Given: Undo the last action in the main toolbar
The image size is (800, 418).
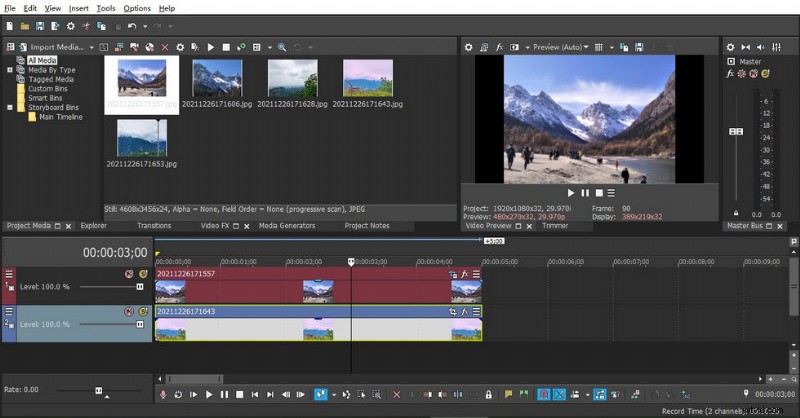Looking at the screenshot, I should (132, 26).
